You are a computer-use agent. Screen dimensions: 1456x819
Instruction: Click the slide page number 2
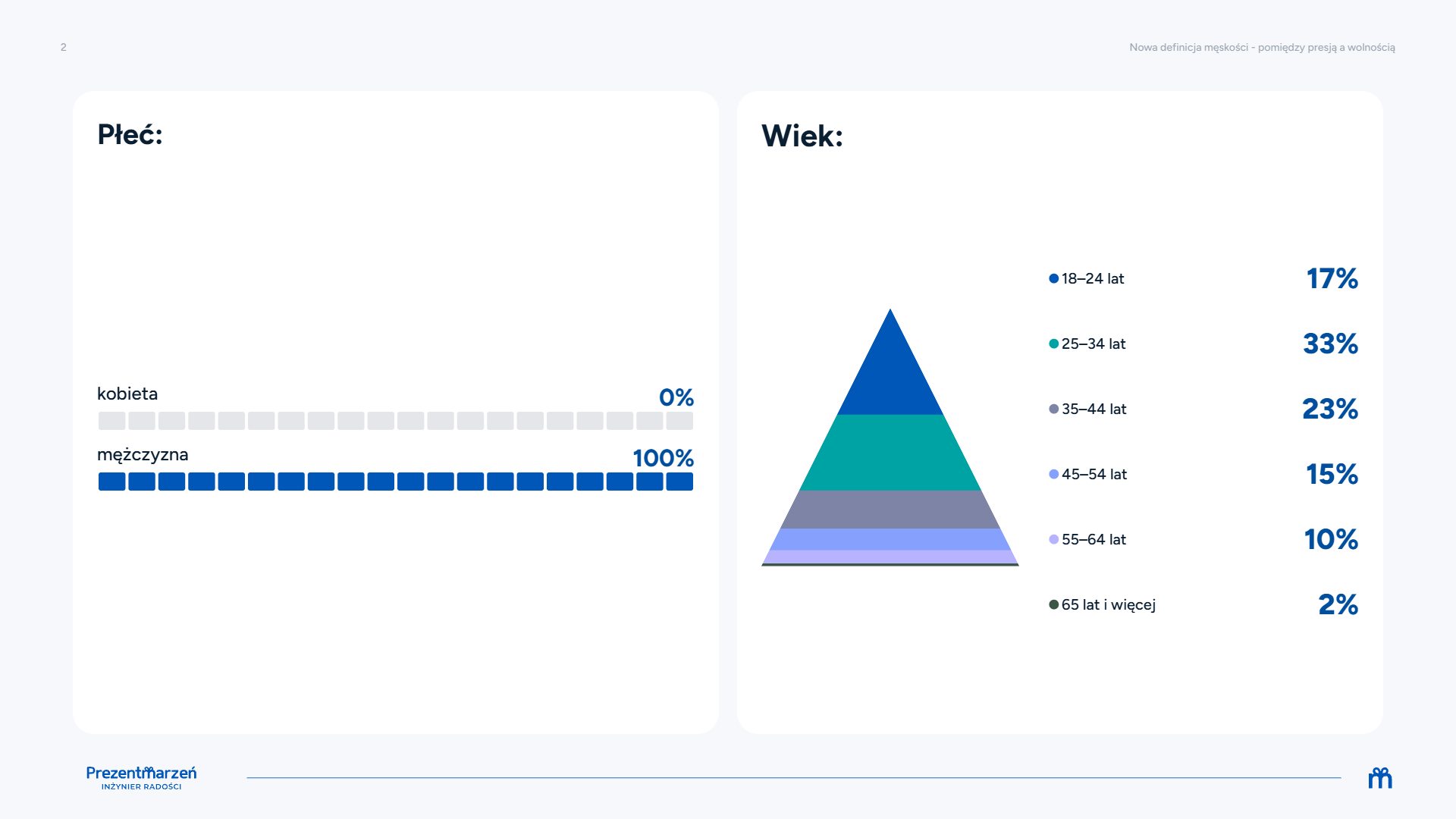pyautogui.click(x=64, y=47)
